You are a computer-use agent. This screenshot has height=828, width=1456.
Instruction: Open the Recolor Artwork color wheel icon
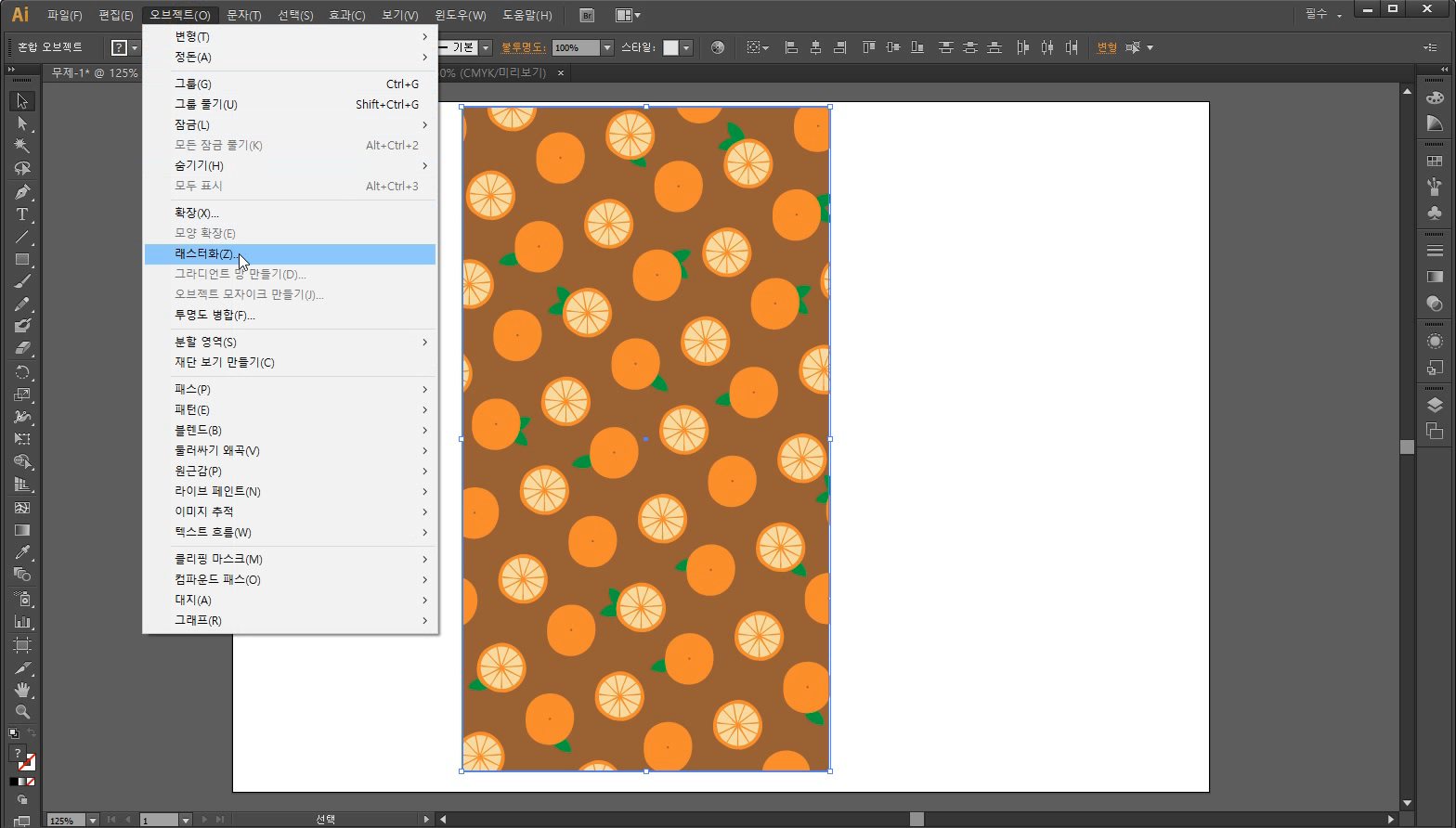click(x=717, y=47)
